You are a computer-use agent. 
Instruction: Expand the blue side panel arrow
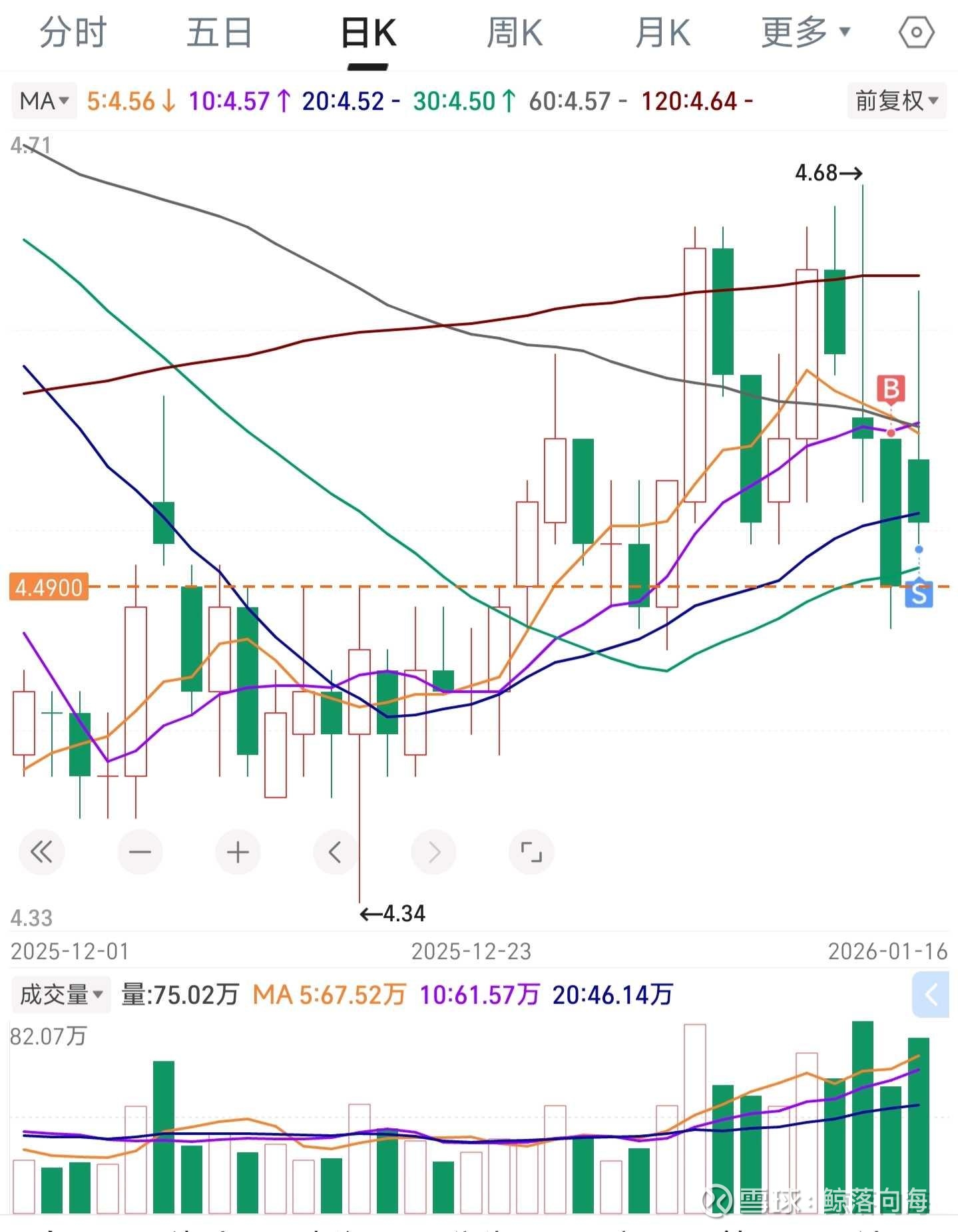[x=931, y=995]
